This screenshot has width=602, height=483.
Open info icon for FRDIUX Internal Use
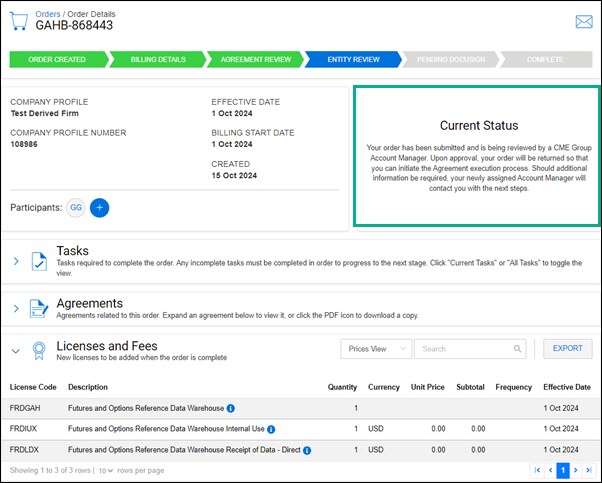pos(273,429)
